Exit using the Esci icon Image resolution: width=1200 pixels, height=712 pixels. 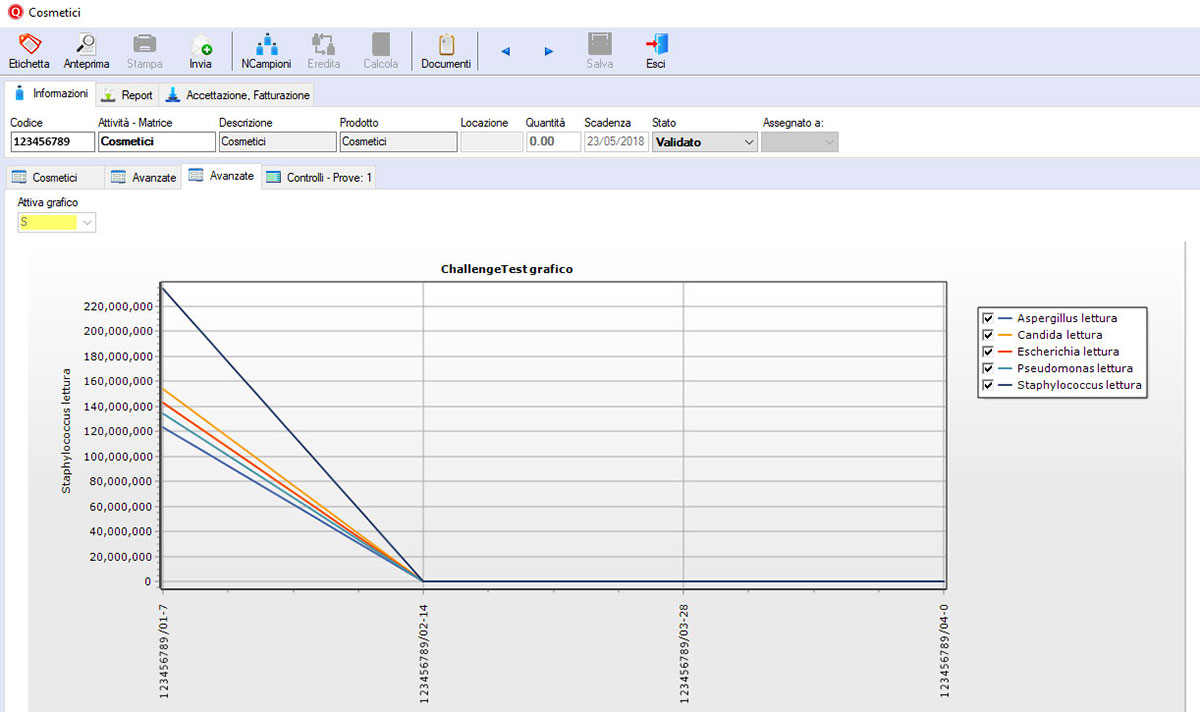pos(655,50)
